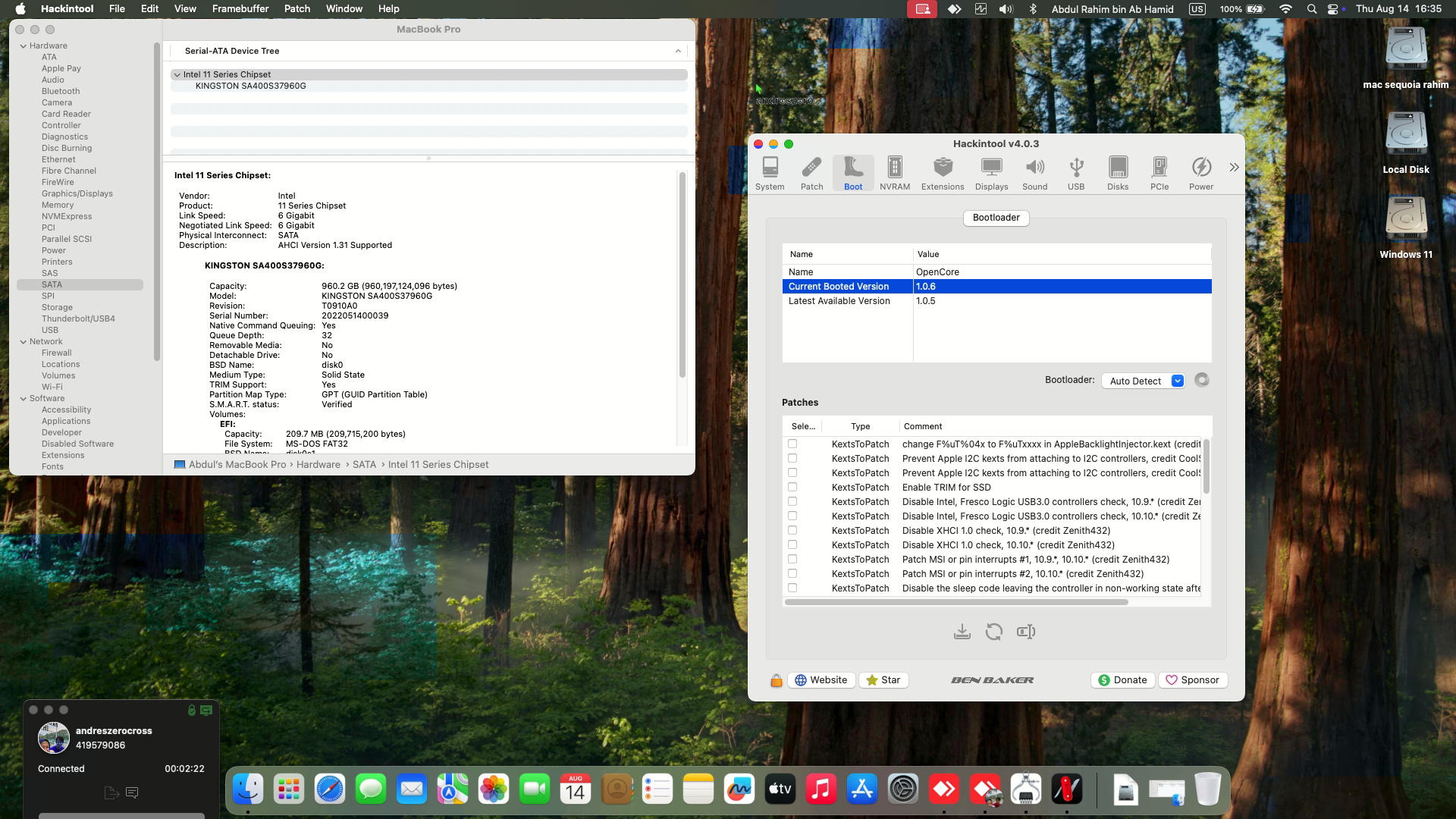Click the Website button
The height and width of the screenshot is (819, 1456).
(x=821, y=680)
